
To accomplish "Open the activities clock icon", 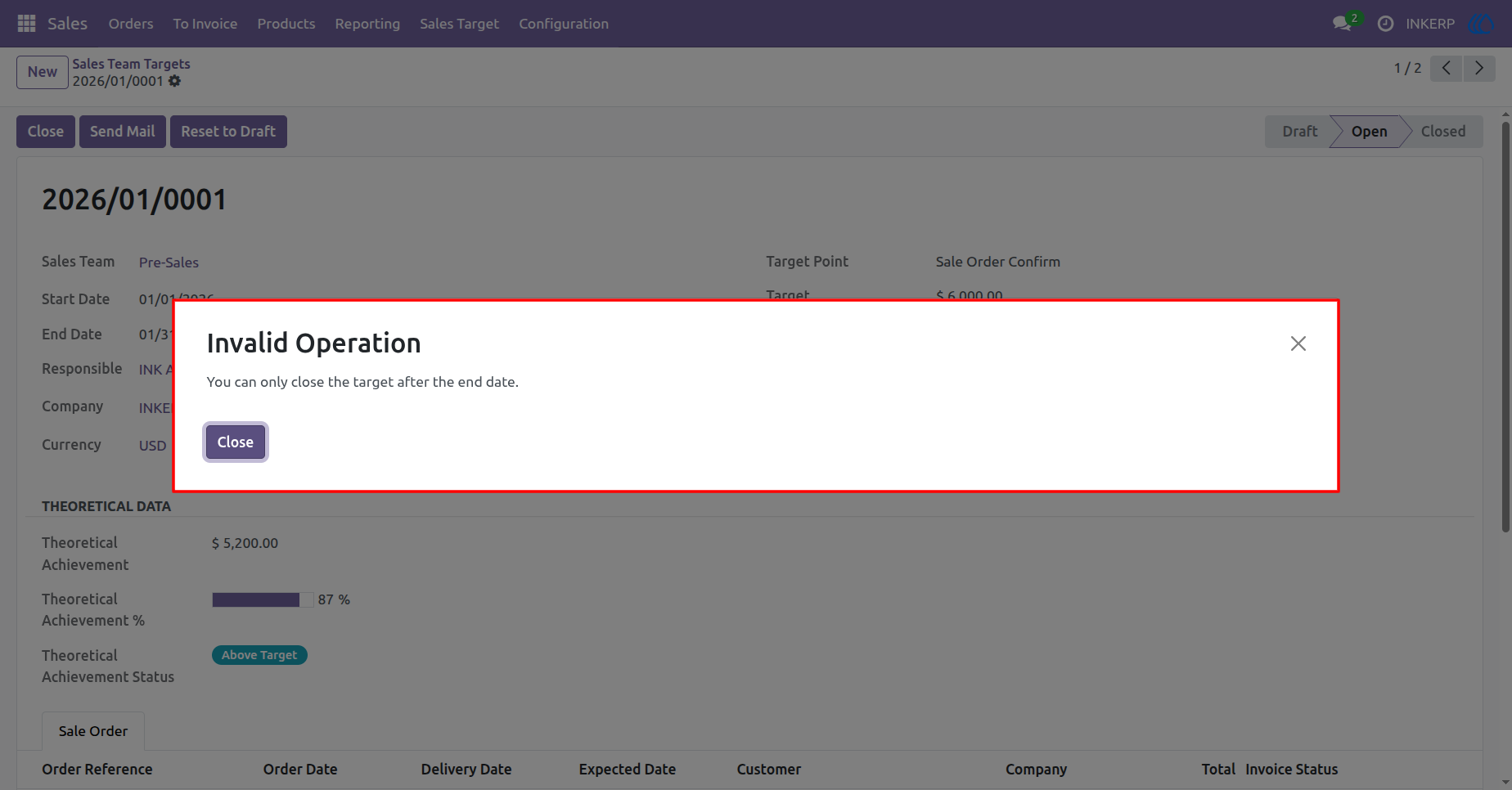I will click(x=1385, y=24).
